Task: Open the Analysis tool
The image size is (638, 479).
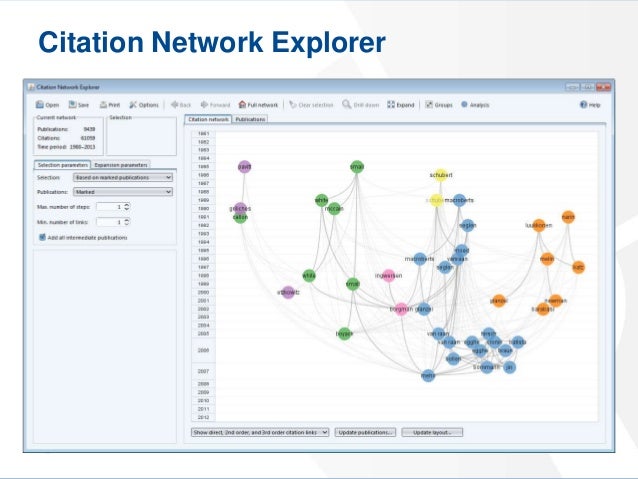Action: [475, 105]
